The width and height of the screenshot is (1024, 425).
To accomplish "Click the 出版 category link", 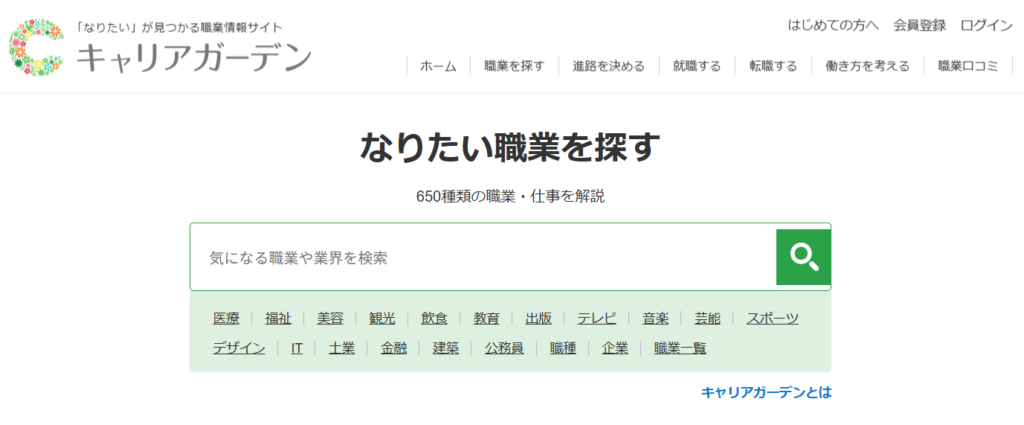I will point(539,319).
